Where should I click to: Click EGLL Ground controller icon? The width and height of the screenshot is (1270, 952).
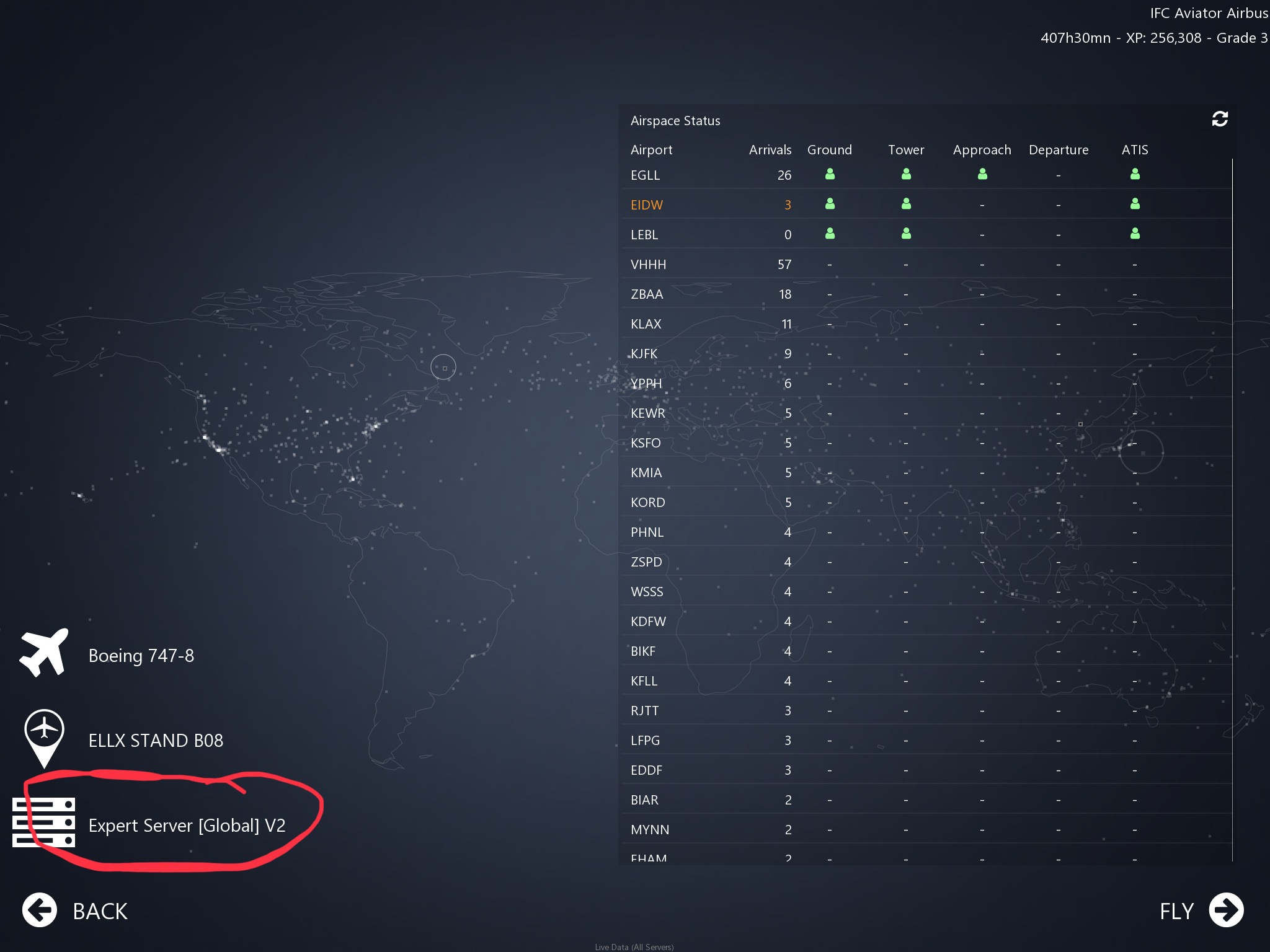830,175
